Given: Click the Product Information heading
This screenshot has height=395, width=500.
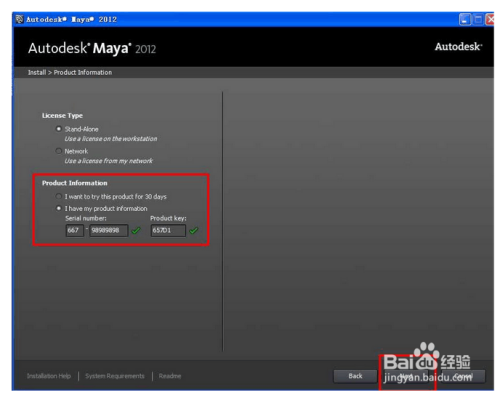Looking at the screenshot, I should [75, 183].
